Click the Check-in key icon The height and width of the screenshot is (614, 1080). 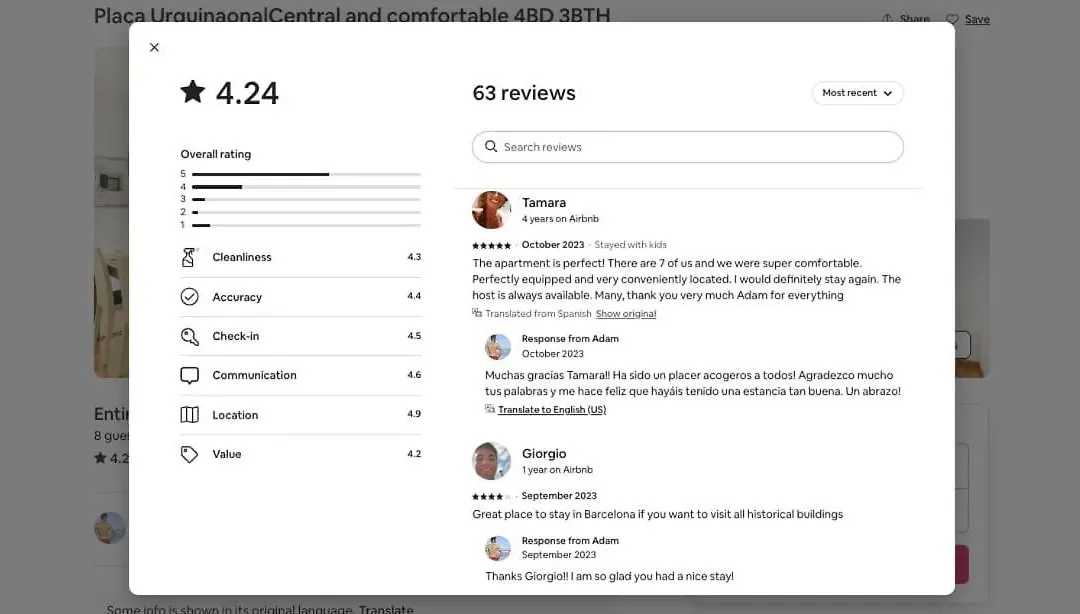click(189, 336)
